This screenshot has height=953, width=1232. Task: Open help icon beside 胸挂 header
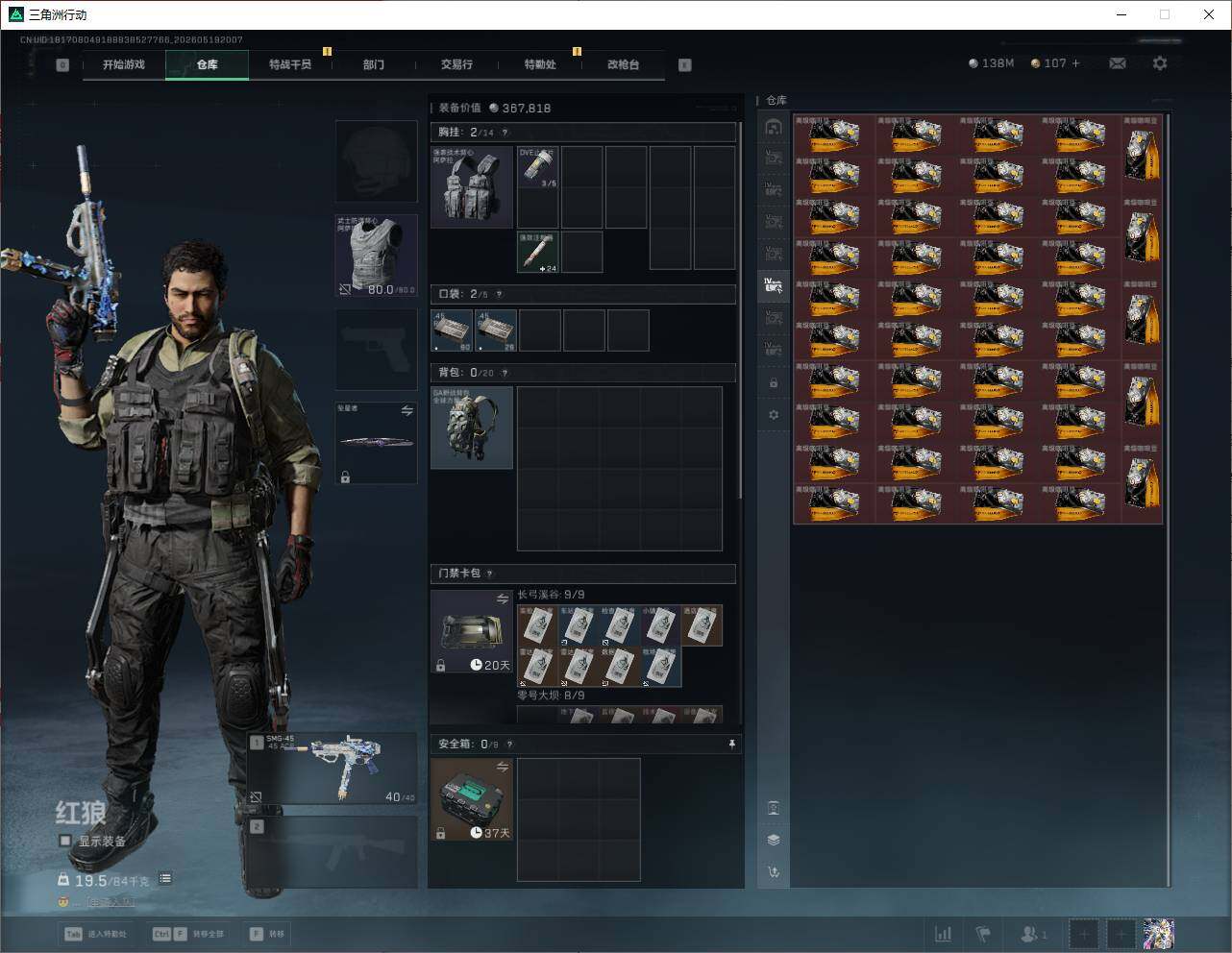click(x=505, y=133)
